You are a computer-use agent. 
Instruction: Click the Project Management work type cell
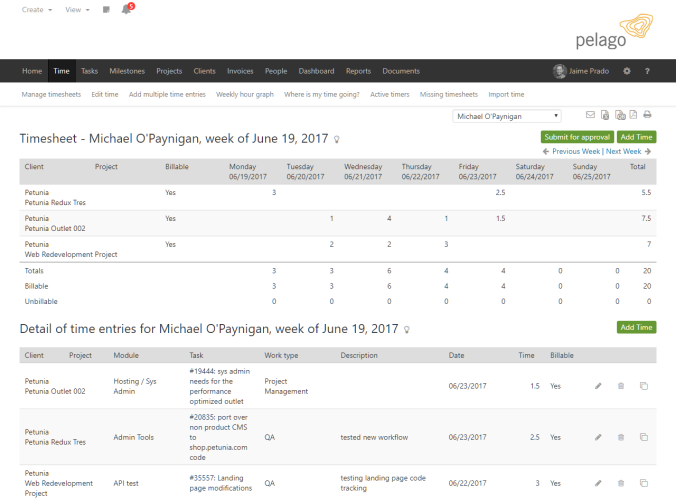286,386
